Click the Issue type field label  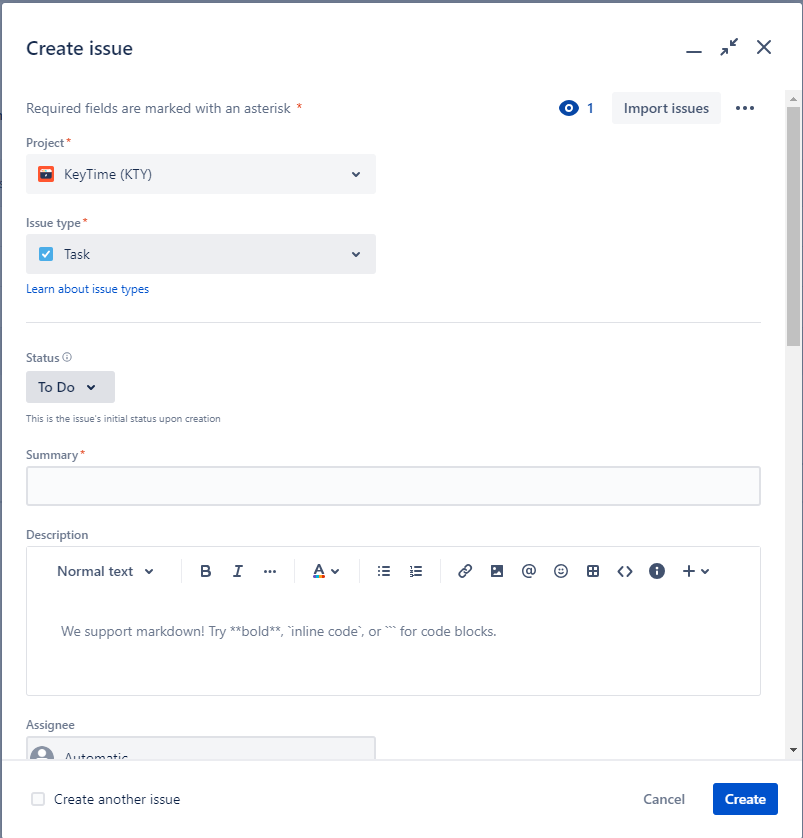pos(53,223)
